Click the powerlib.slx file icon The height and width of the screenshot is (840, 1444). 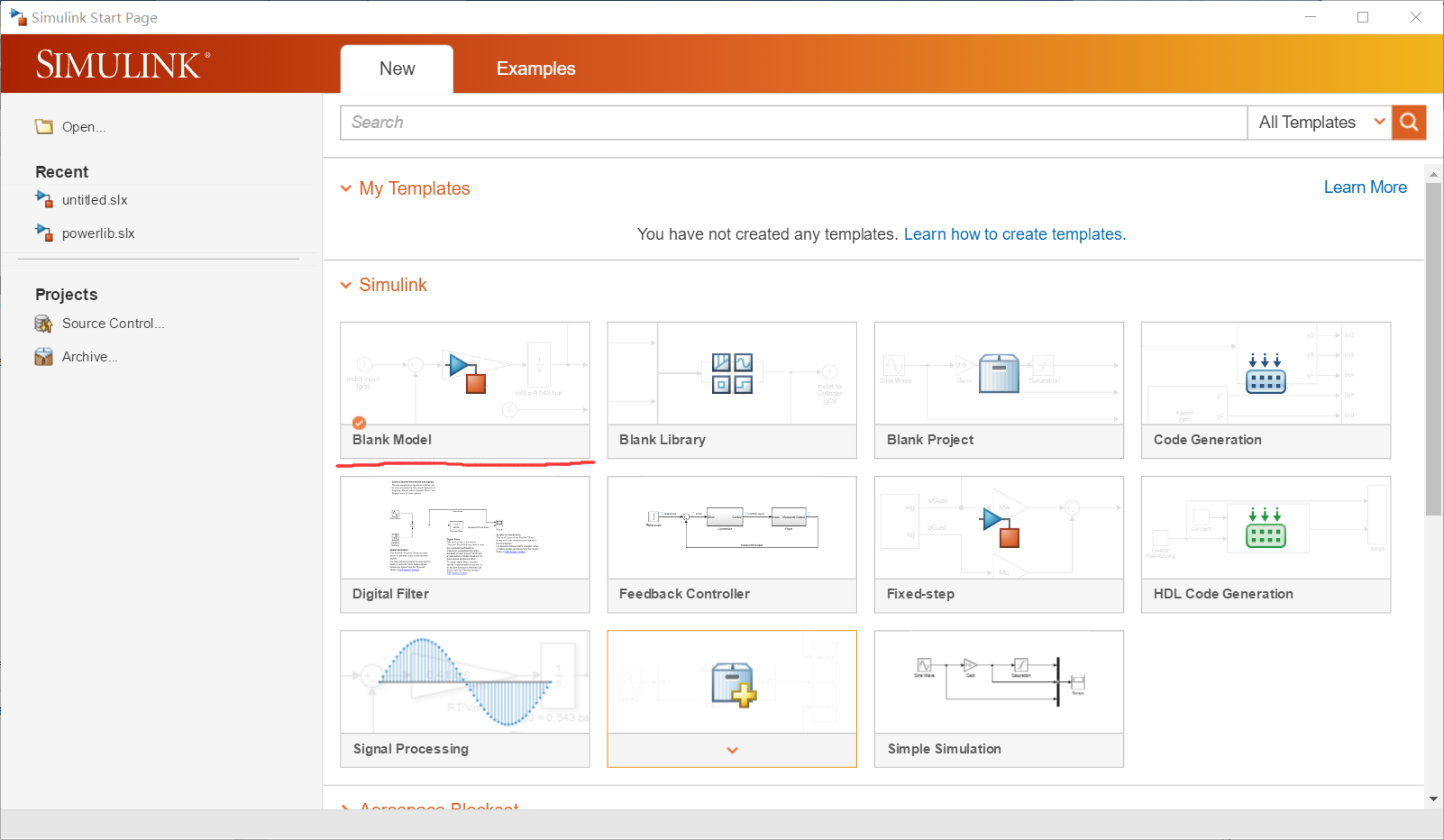(x=44, y=233)
